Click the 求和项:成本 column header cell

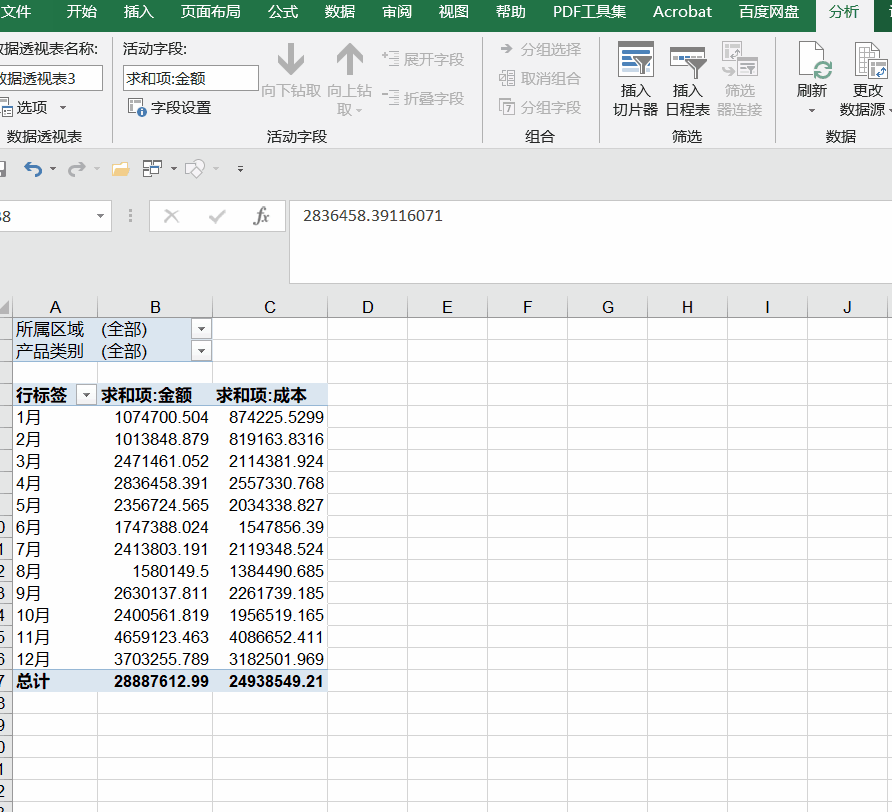pyautogui.click(x=270, y=395)
